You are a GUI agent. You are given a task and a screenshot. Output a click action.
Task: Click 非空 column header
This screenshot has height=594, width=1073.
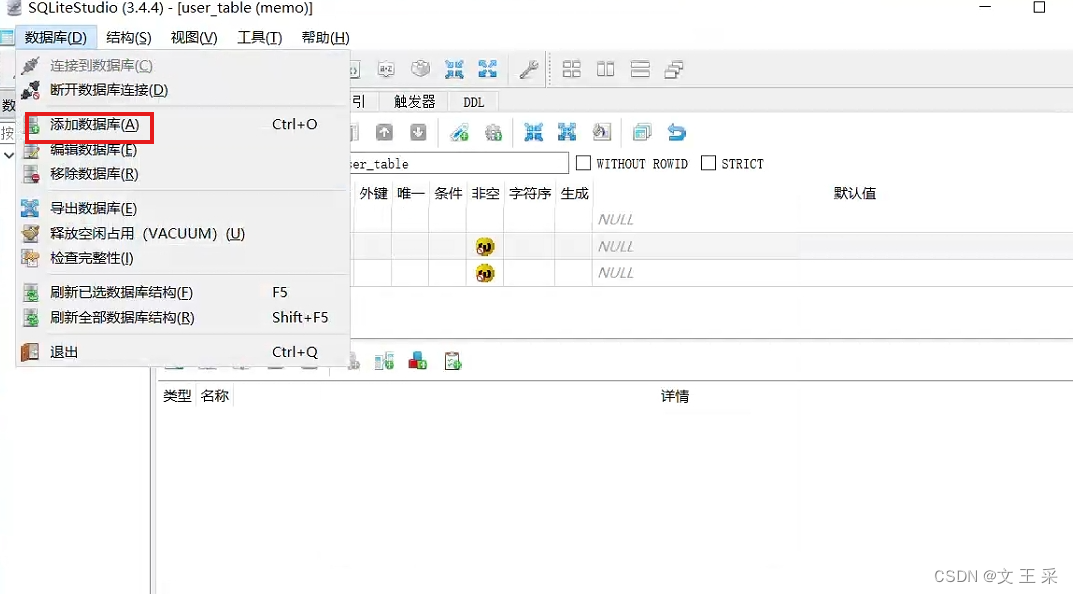pyautogui.click(x=485, y=194)
